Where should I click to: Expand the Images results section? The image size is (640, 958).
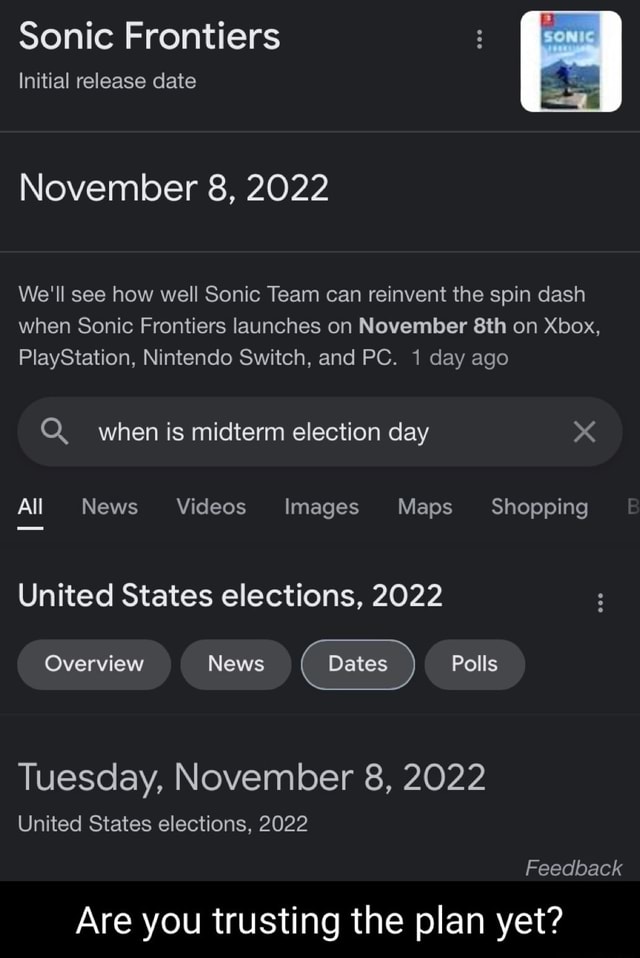tap(321, 508)
